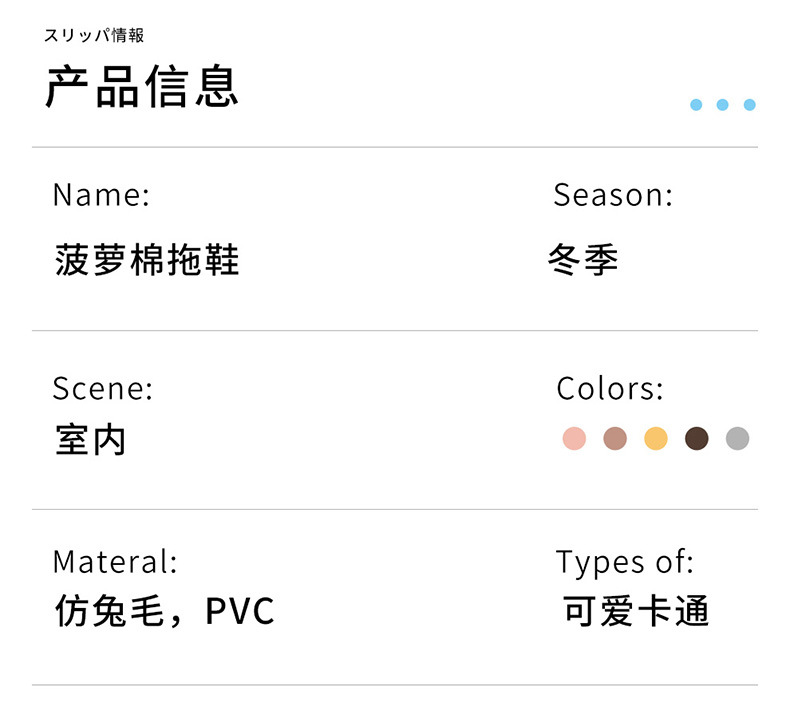
Task: Click the last blue dot at top right
Action: tap(750, 105)
